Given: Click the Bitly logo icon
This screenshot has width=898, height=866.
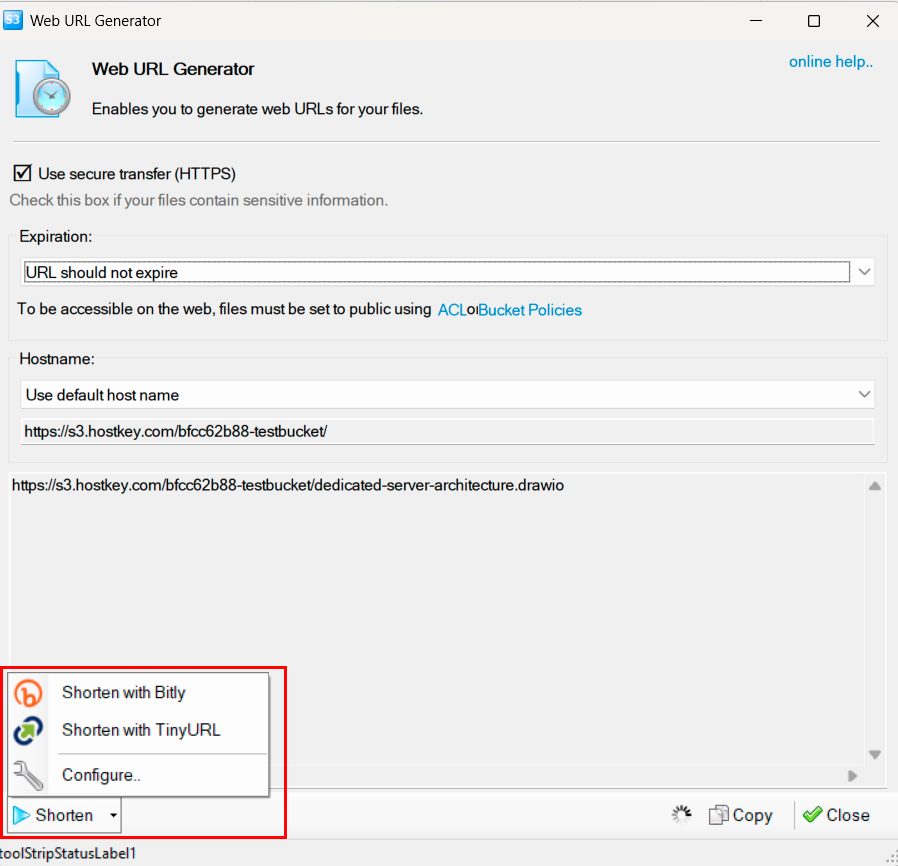Looking at the screenshot, I should click(28, 693).
